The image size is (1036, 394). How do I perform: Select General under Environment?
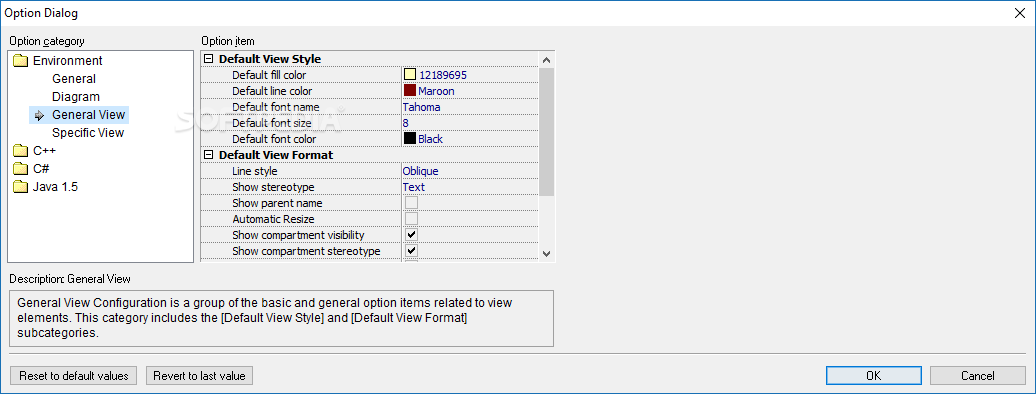point(74,79)
